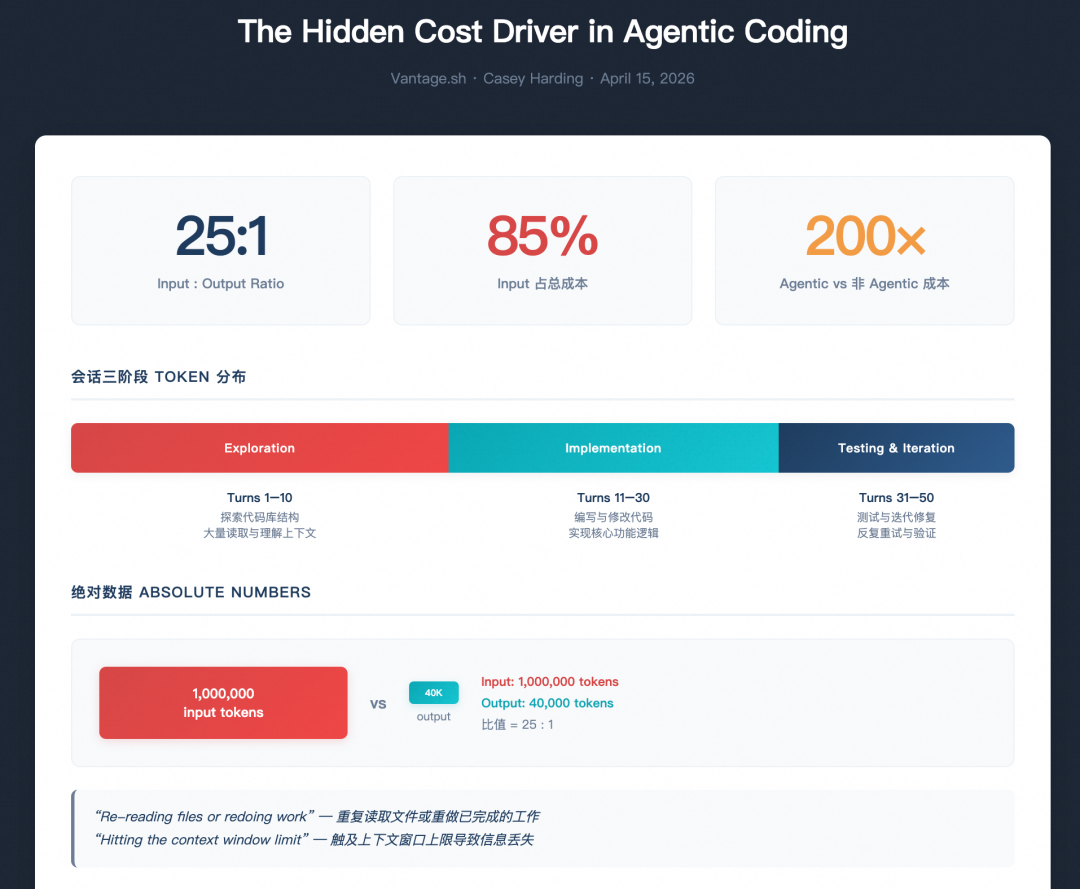Image resolution: width=1080 pixels, height=889 pixels.
Task: Click the 实现核心功能逻辑 description
Action: (613, 533)
